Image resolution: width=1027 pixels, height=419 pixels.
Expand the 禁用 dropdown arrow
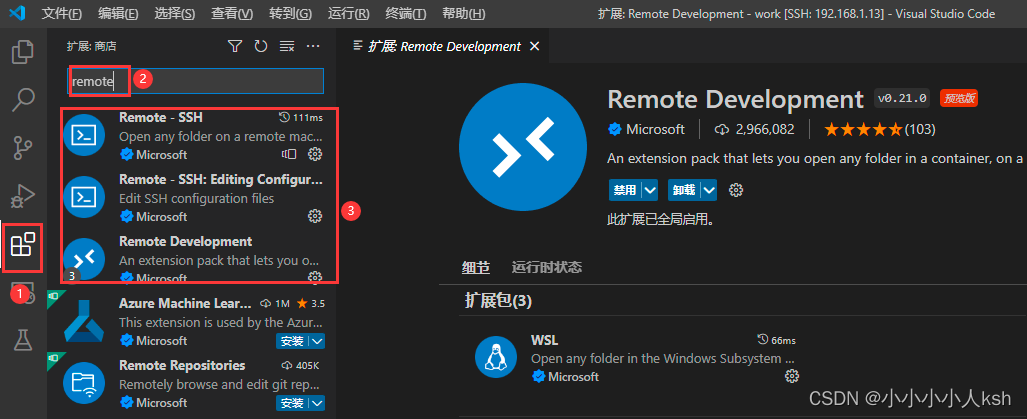tap(650, 190)
